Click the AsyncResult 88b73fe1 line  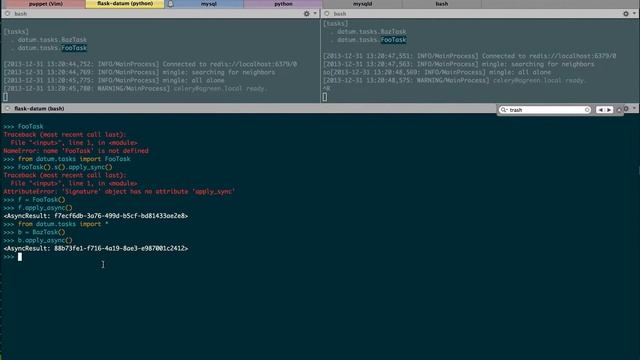(96, 248)
